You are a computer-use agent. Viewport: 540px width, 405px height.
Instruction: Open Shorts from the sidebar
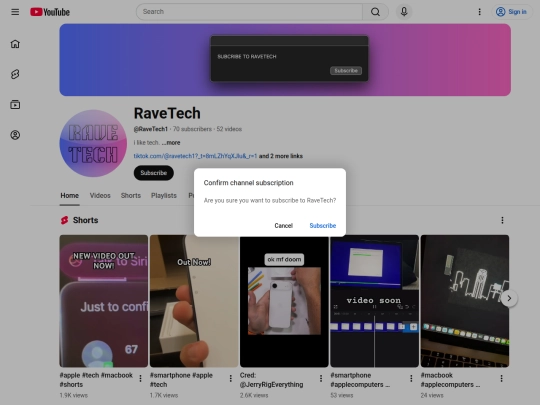[15, 74]
